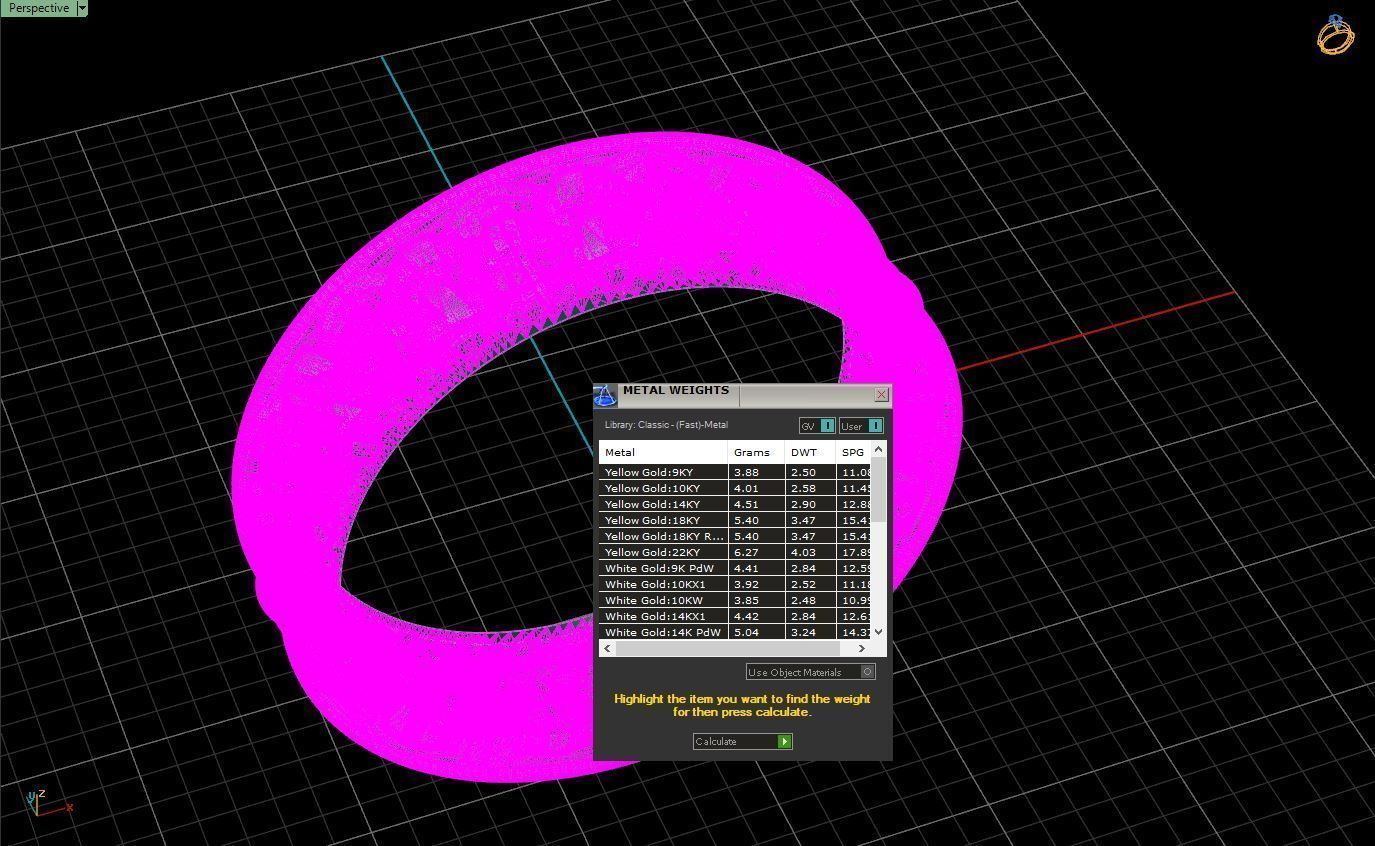Click the scroll right arrow of metals list

862,648
